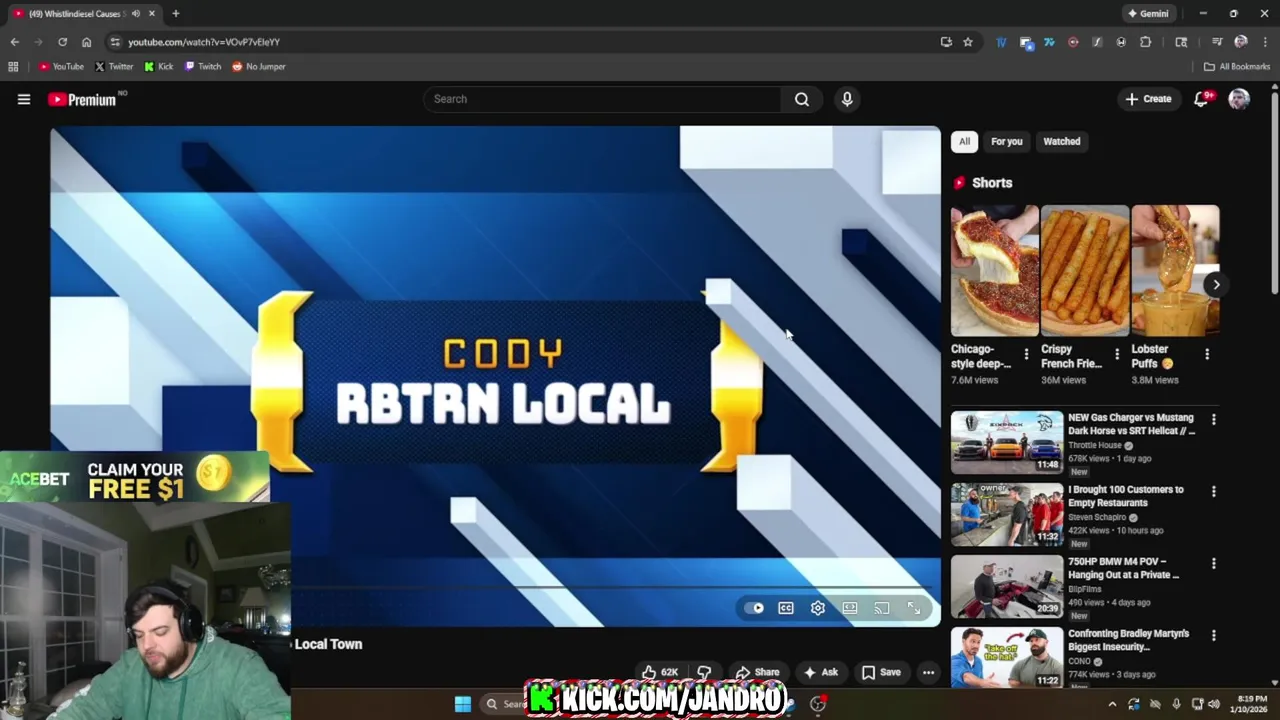Open video player settings gear
Image resolution: width=1280 pixels, height=720 pixels.
[x=818, y=608]
